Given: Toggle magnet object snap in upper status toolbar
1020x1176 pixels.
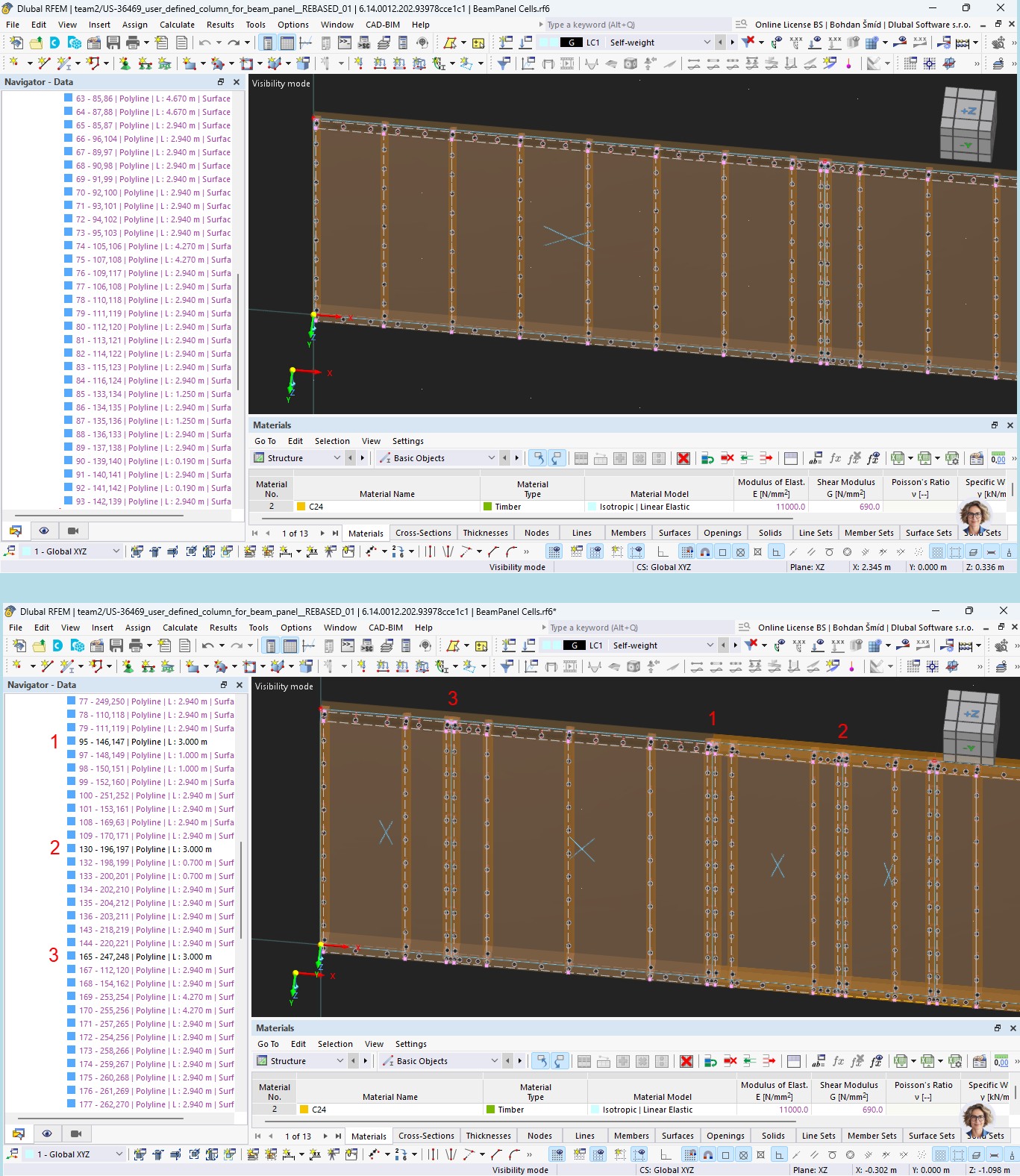Looking at the screenshot, I should coord(704,551).
